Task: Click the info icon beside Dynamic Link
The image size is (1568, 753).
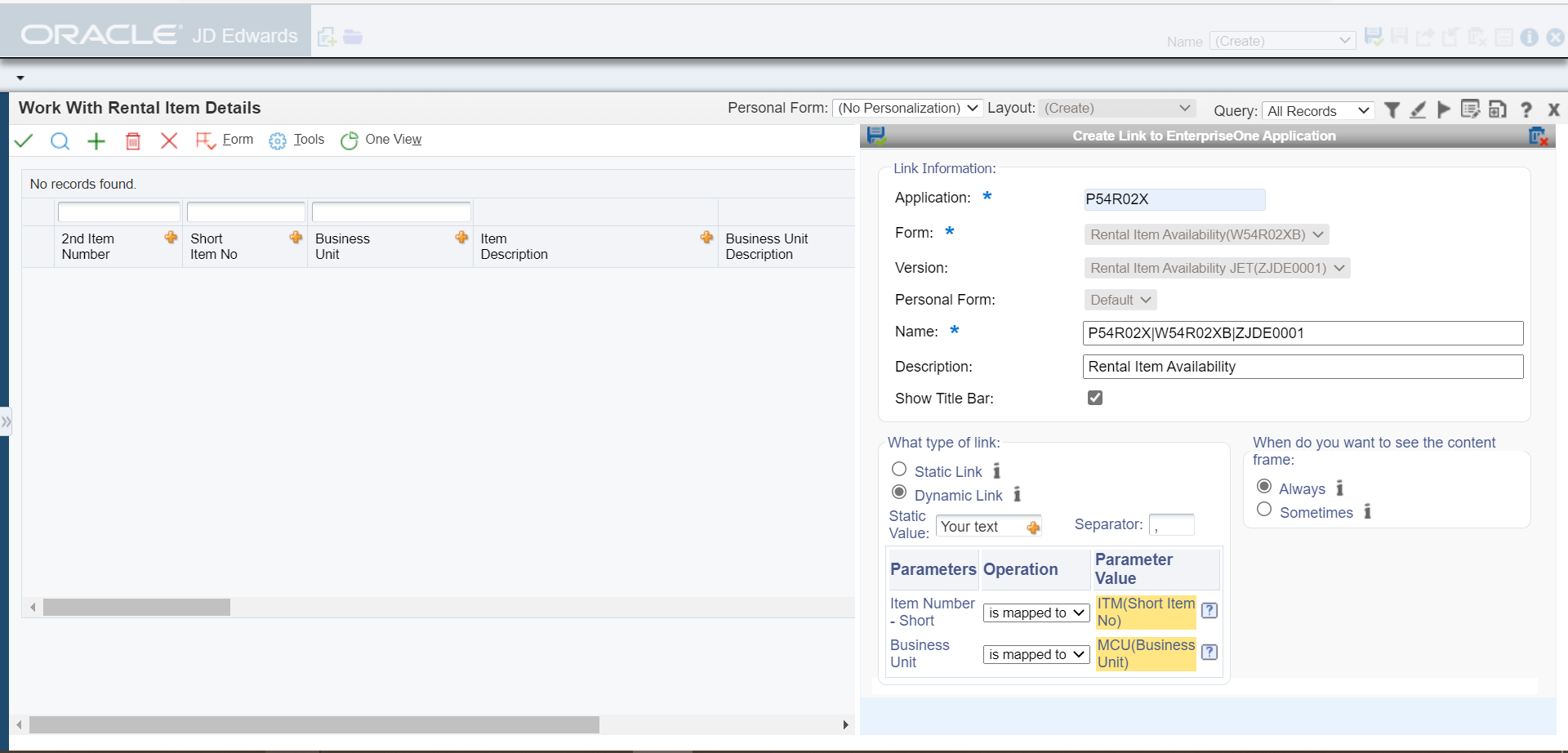Action: (1017, 495)
